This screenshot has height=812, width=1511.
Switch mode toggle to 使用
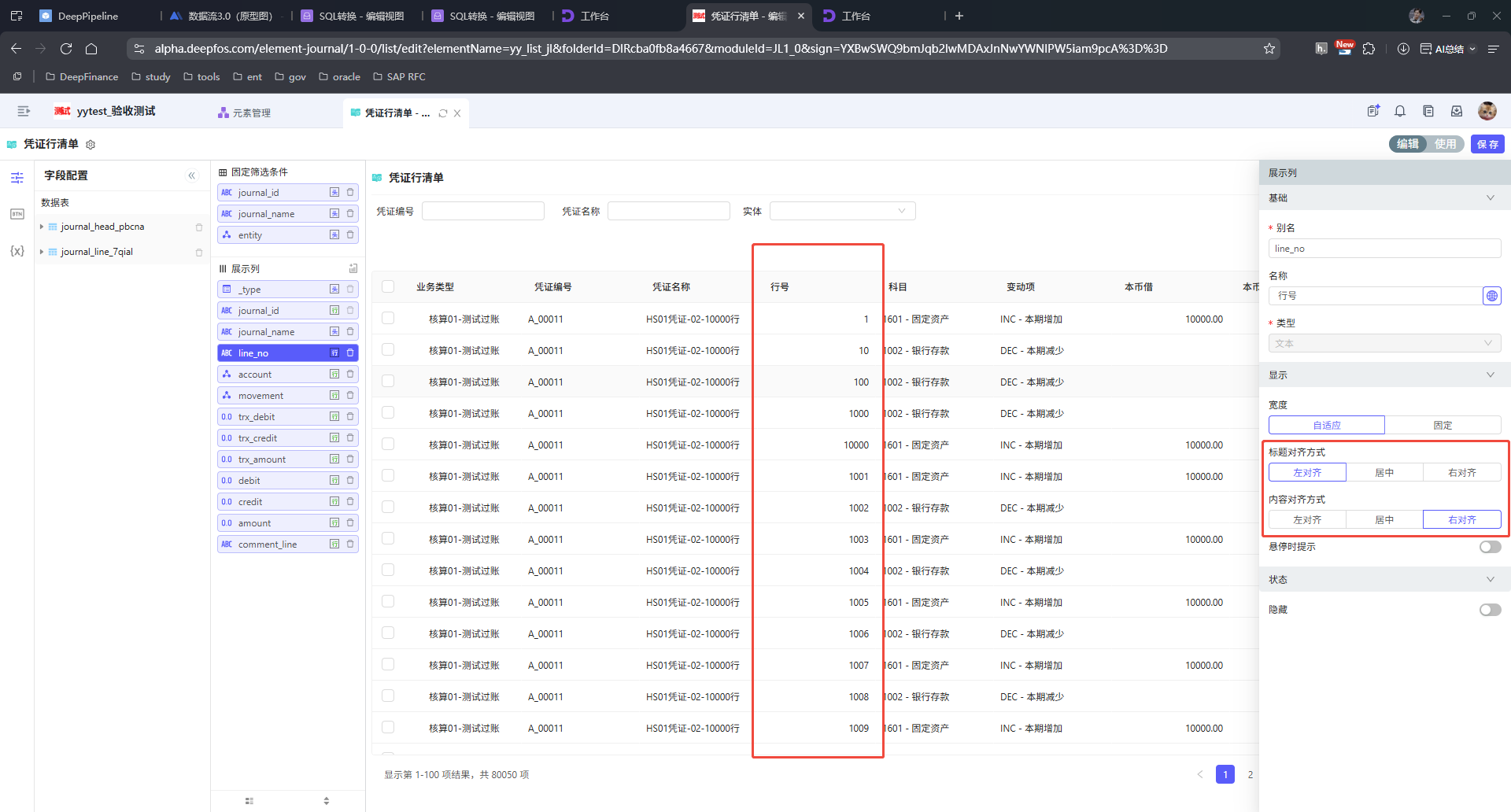(x=1446, y=144)
